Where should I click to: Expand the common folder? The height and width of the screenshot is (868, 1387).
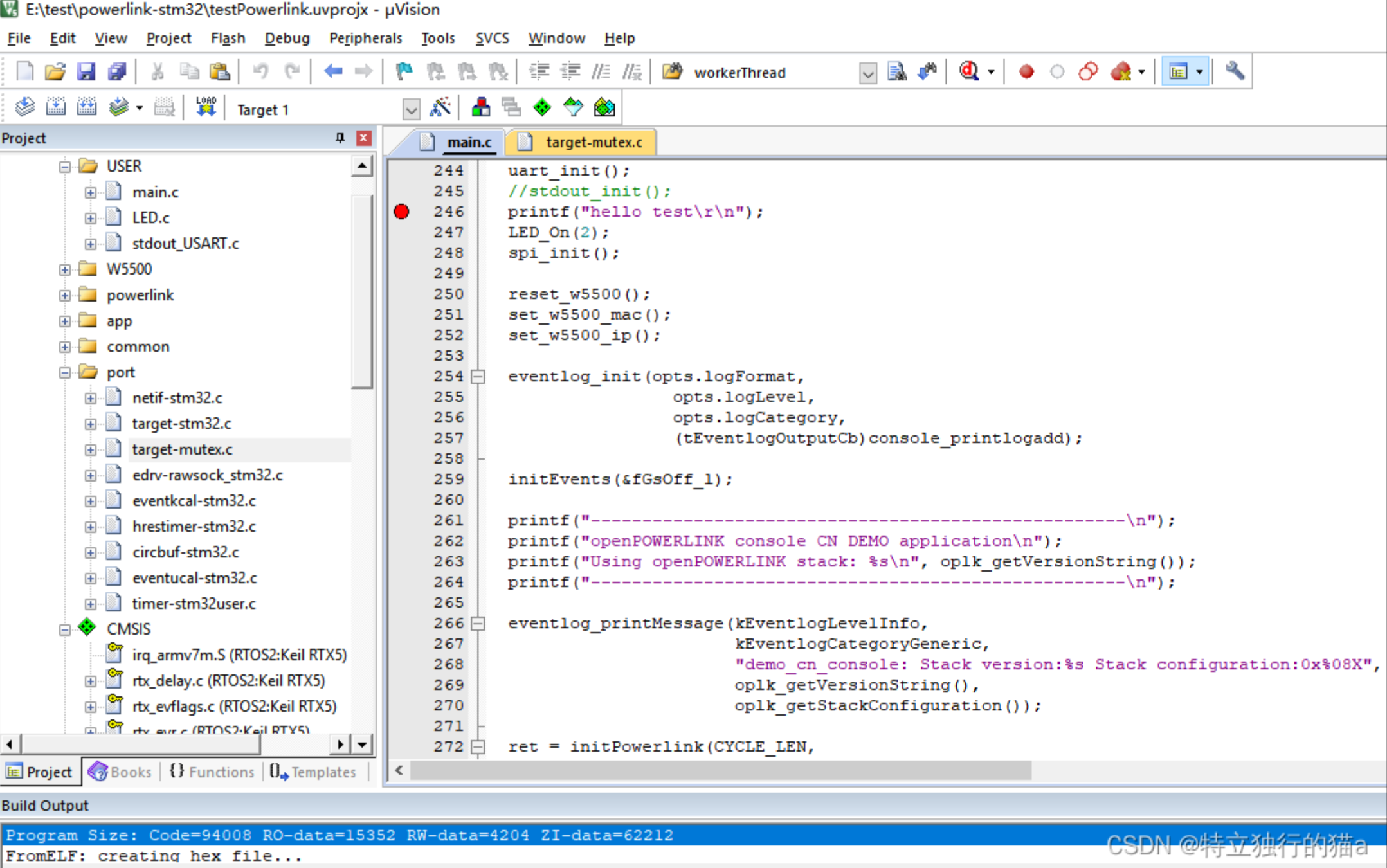pos(64,347)
